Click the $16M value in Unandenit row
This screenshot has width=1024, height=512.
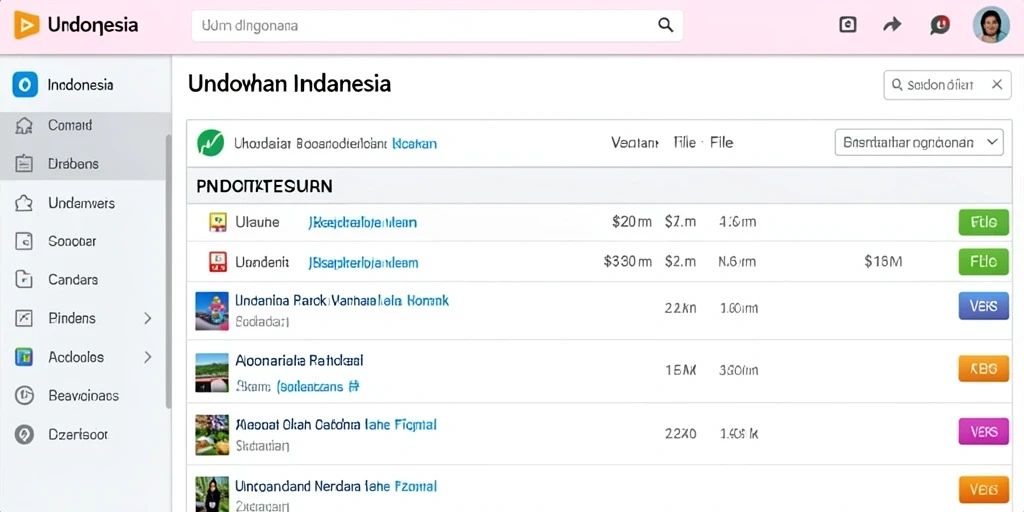(883, 262)
